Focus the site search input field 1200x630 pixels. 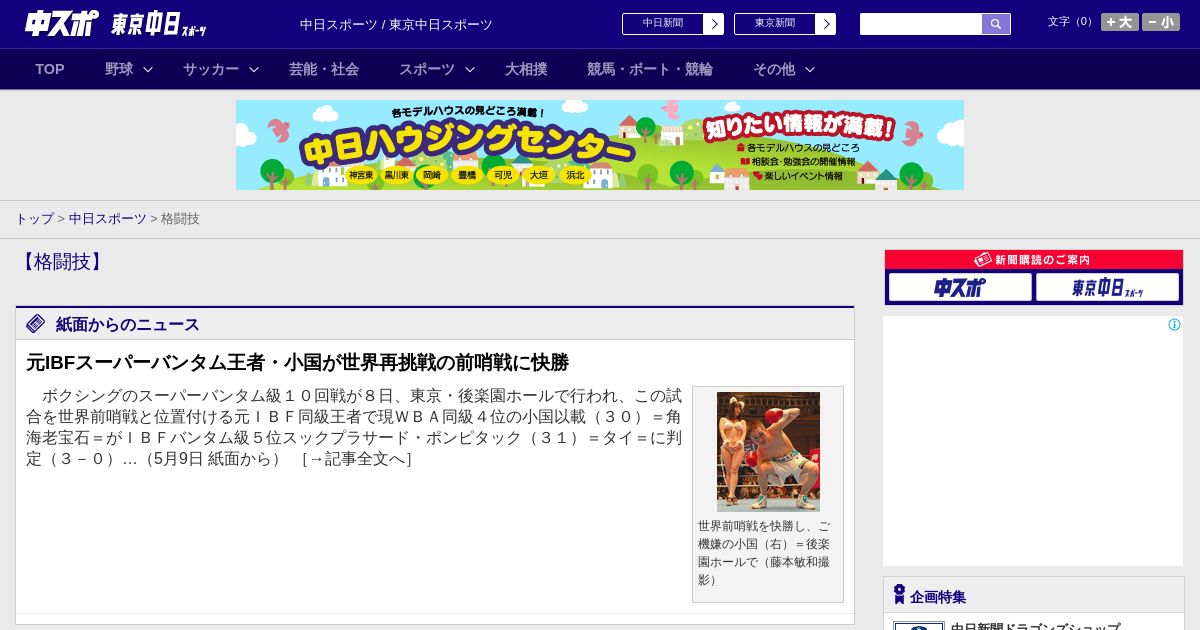[921, 24]
